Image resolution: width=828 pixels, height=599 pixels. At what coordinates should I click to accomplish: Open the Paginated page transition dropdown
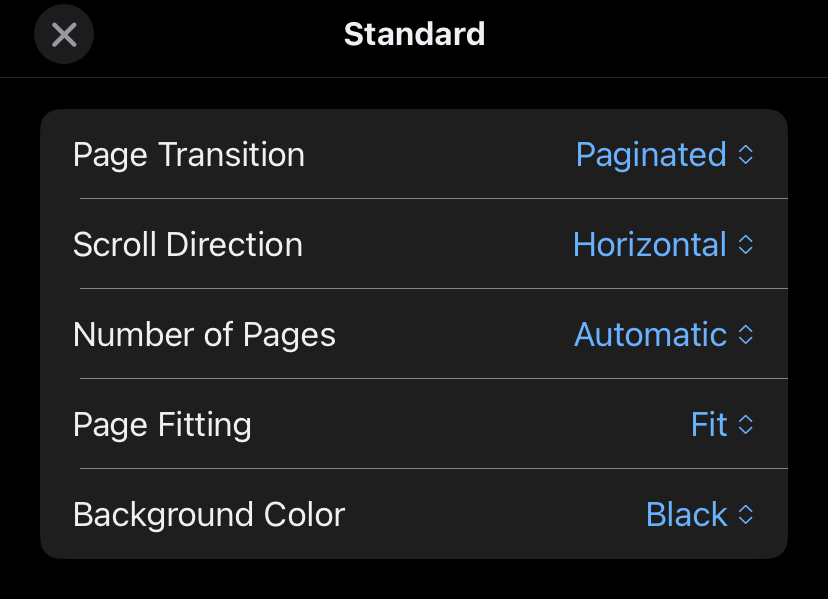click(664, 155)
